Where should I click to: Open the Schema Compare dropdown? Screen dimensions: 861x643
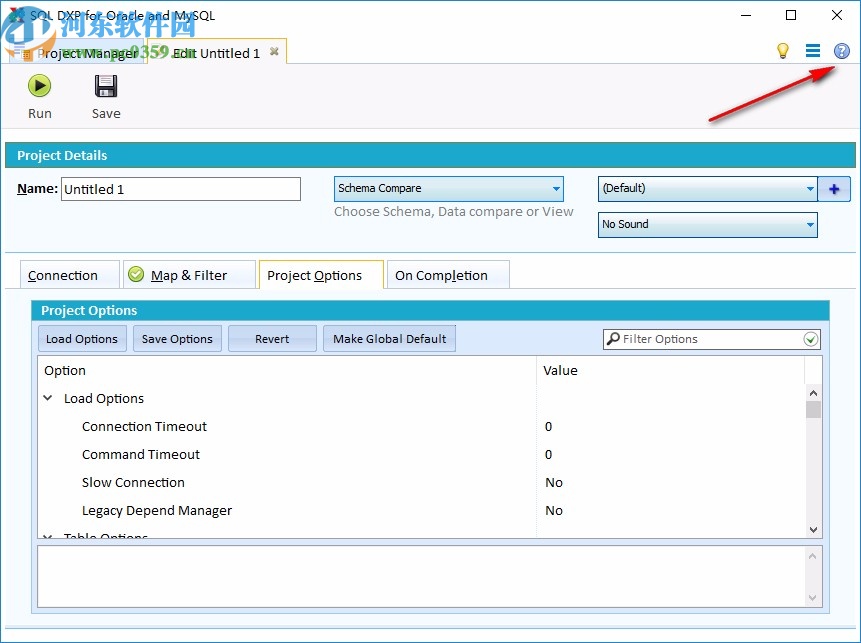pos(555,188)
